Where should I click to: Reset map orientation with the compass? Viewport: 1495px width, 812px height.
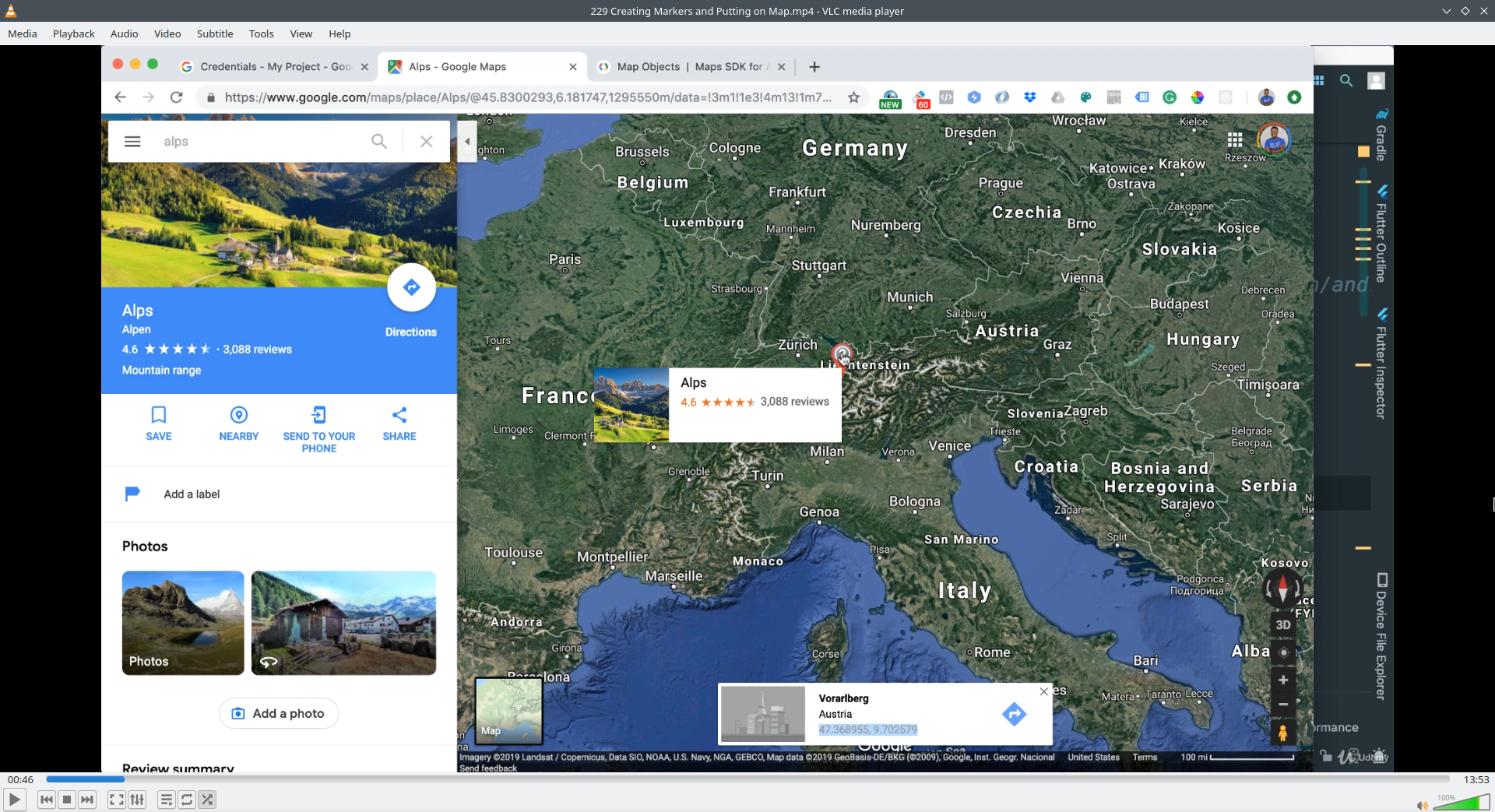[1282, 589]
